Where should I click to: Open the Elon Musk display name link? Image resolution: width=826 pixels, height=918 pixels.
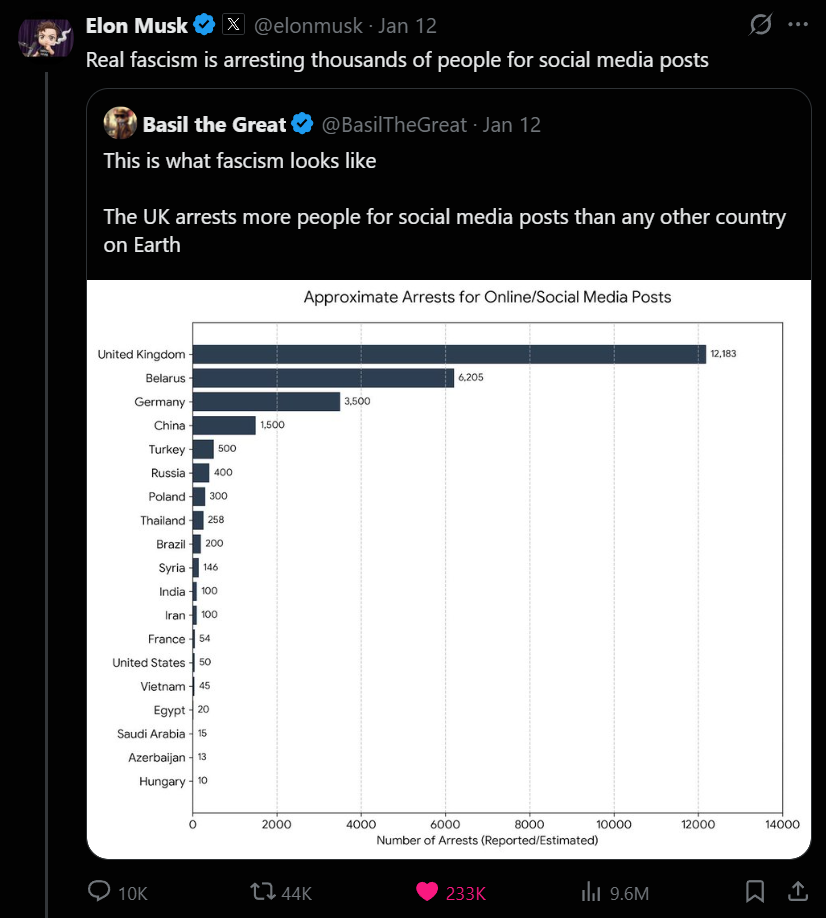pos(137,25)
